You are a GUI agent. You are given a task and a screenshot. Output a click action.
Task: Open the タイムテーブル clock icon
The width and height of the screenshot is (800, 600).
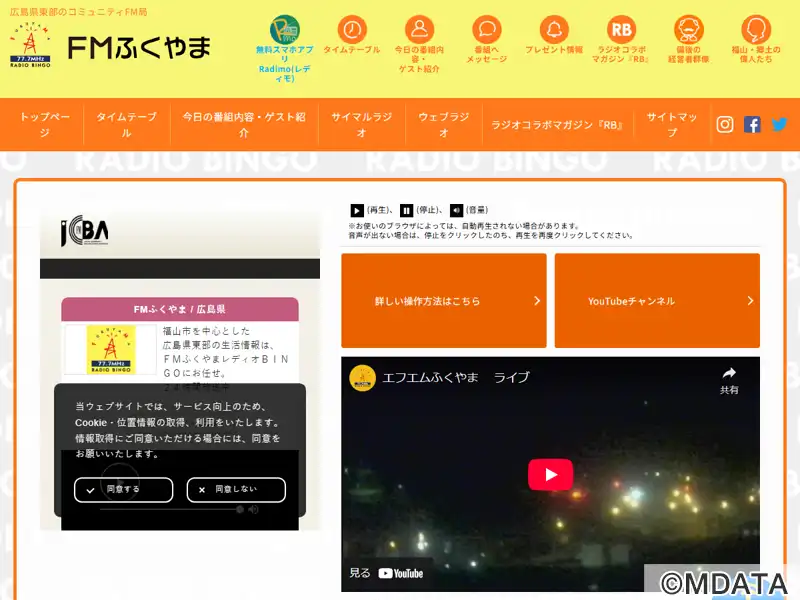coord(352,30)
